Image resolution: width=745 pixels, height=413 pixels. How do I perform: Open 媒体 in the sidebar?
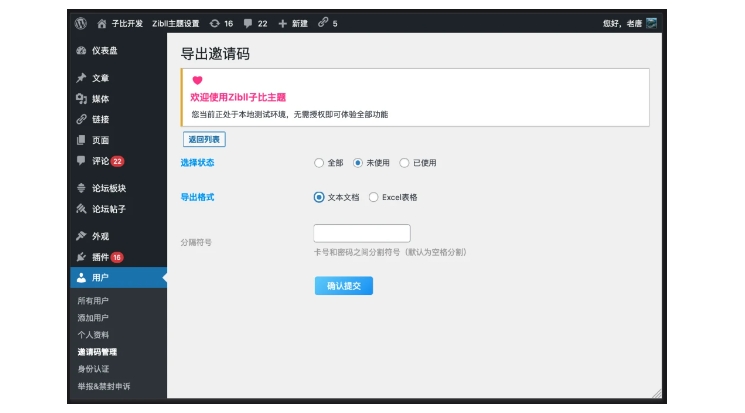coord(100,98)
